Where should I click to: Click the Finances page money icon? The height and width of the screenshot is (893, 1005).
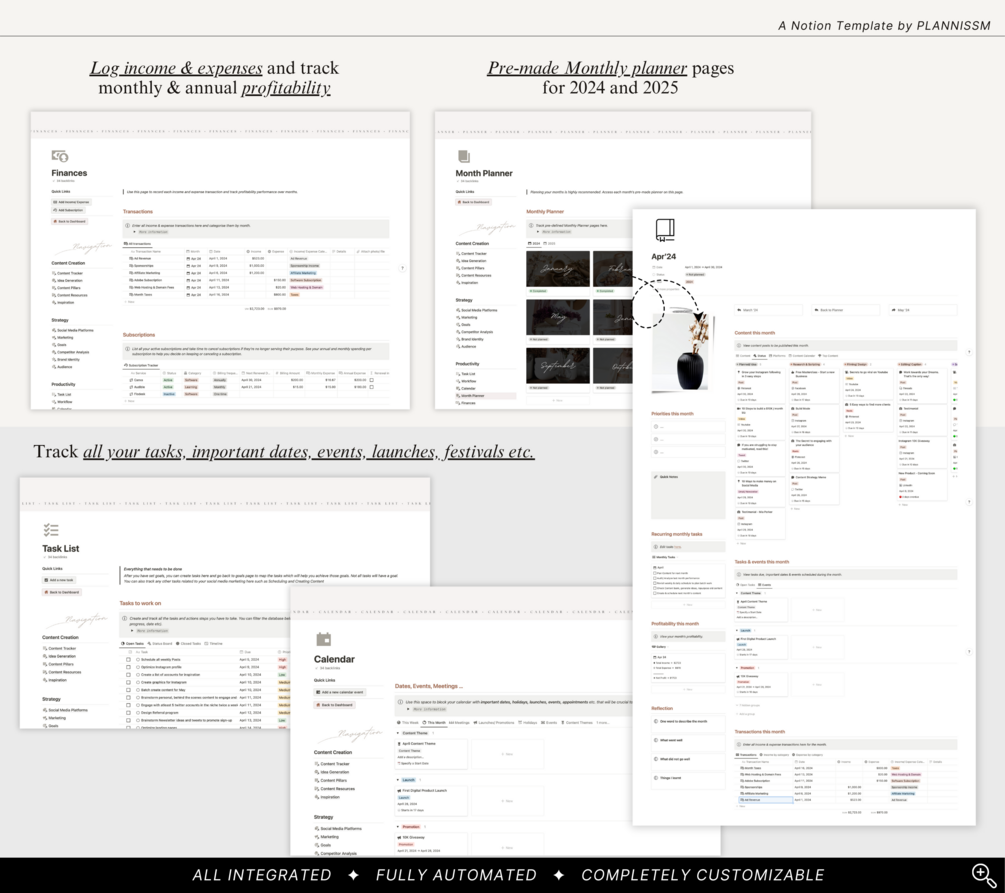(x=60, y=156)
